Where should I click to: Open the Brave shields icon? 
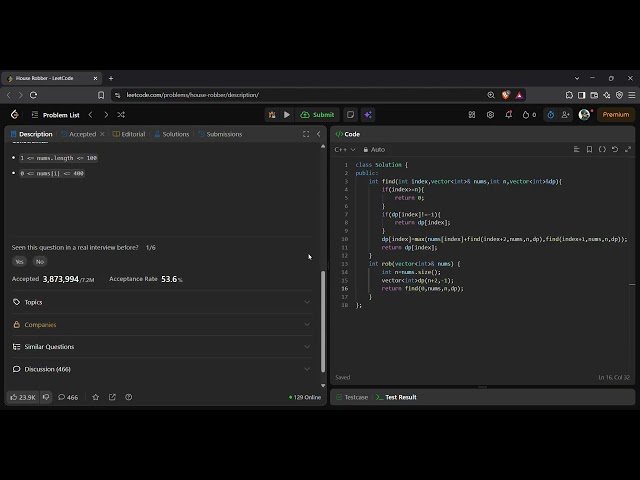(506, 95)
